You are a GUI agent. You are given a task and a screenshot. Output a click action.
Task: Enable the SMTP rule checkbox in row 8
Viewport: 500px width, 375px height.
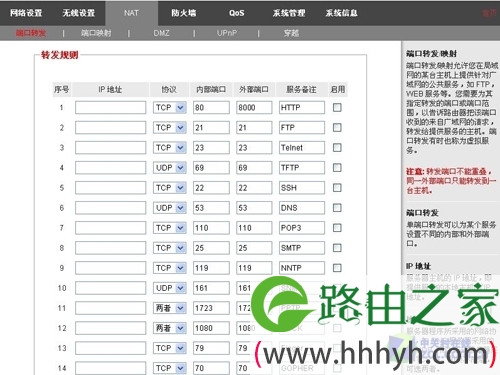[337, 248]
